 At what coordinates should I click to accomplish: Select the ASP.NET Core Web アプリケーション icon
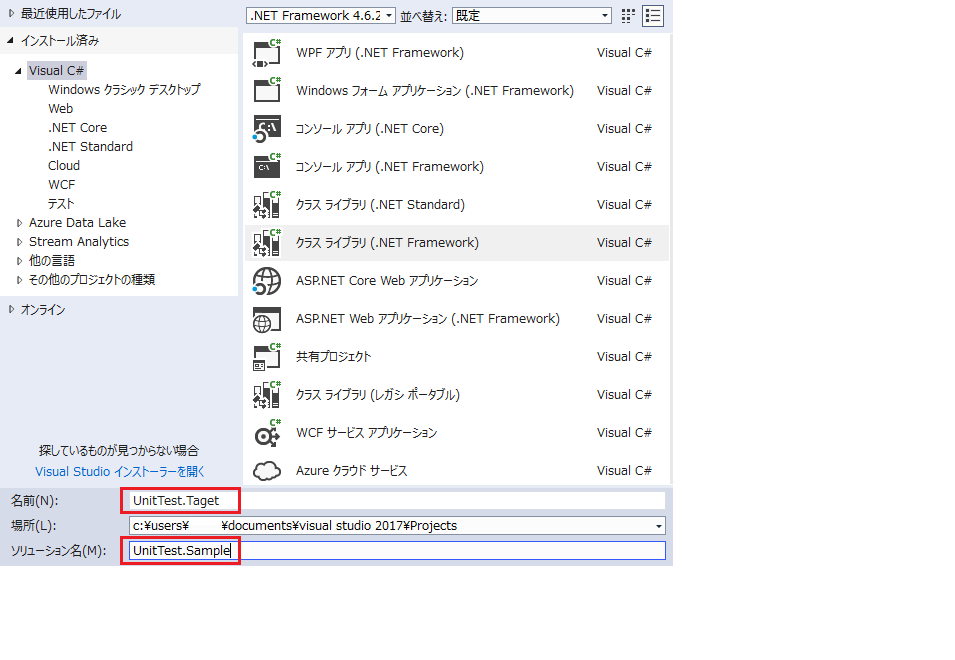[267, 281]
